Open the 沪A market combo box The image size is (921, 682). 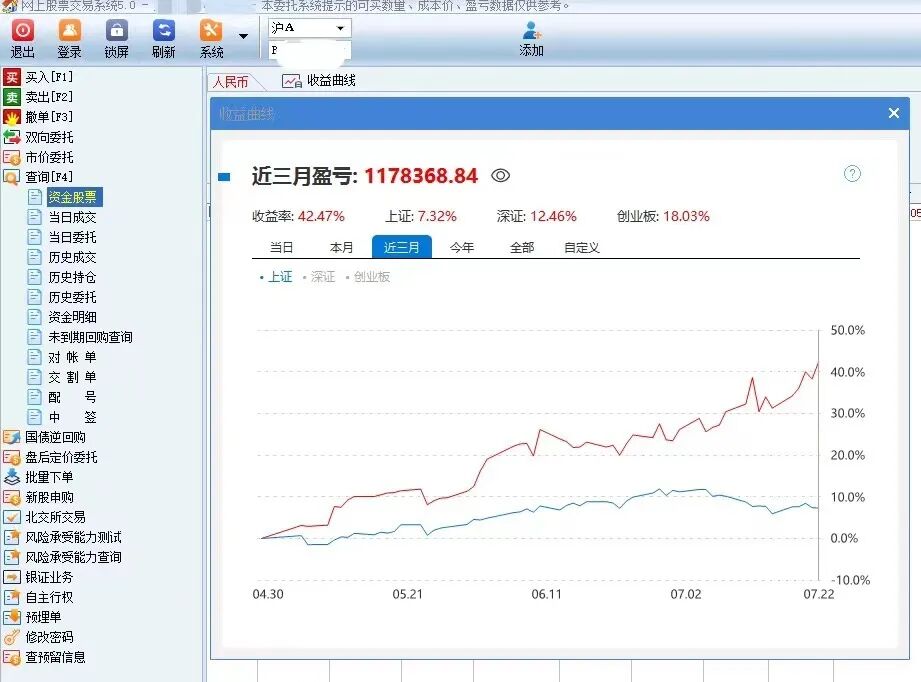point(310,28)
